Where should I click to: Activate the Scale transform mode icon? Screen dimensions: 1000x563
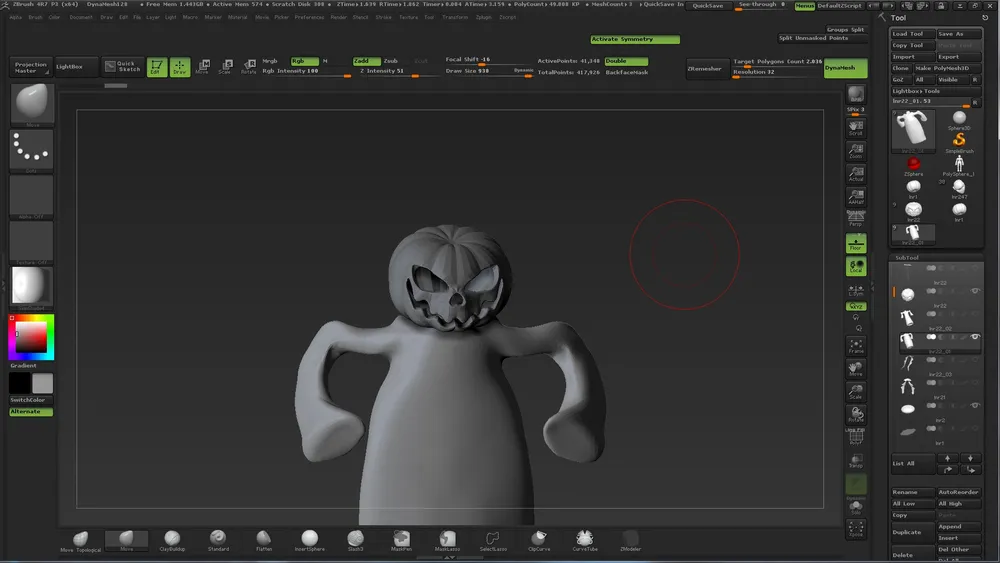[224, 67]
